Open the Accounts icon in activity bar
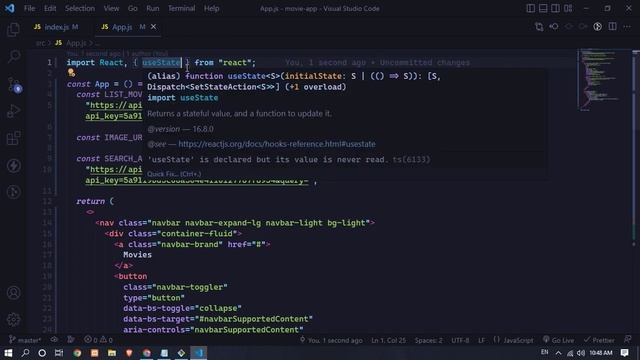 click(13, 293)
